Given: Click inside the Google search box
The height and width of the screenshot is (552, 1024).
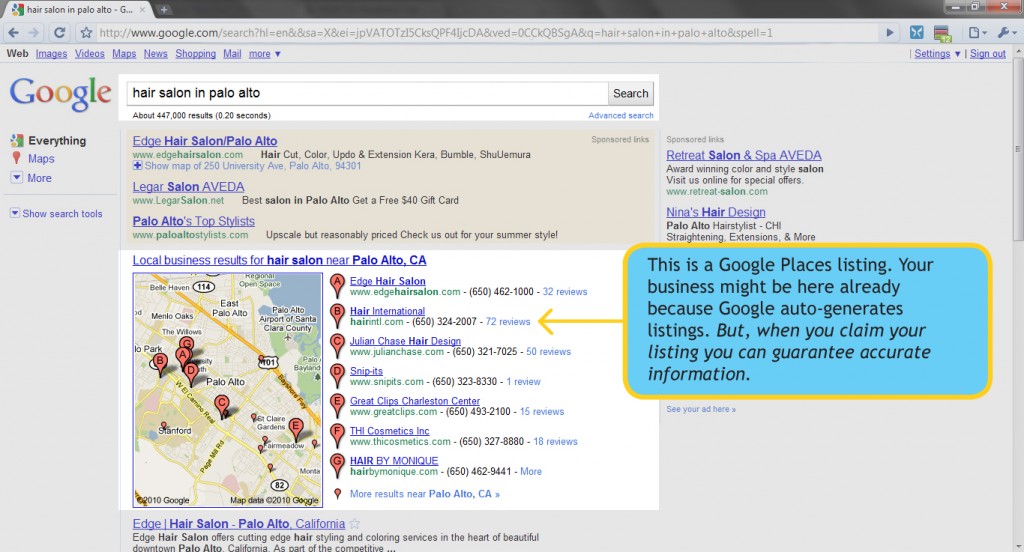Looking at the screenshot, I should (368, 93).
